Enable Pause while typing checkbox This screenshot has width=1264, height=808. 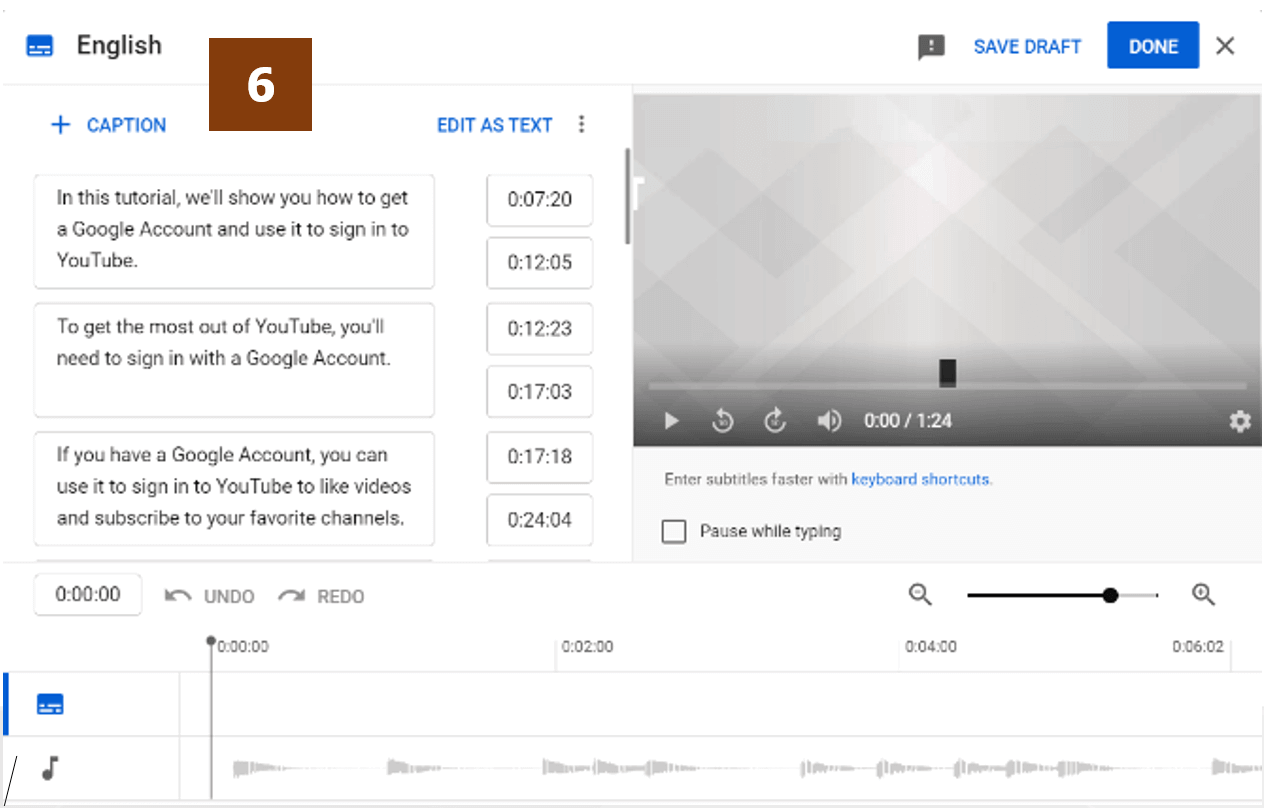[x=674, y=531]
